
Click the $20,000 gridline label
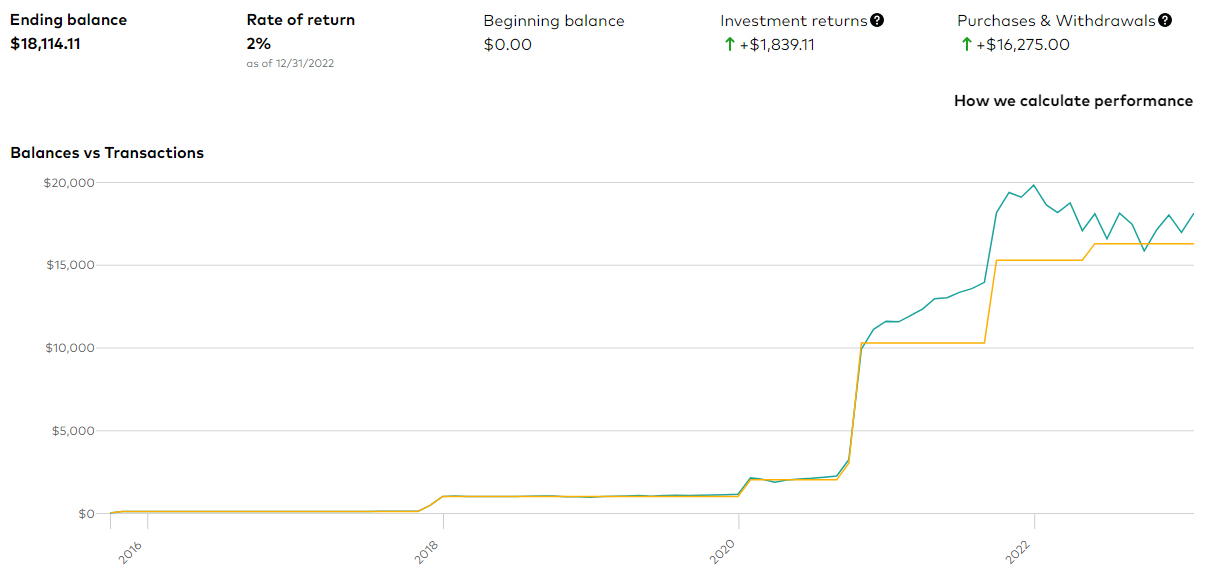[x=68, y=183]
